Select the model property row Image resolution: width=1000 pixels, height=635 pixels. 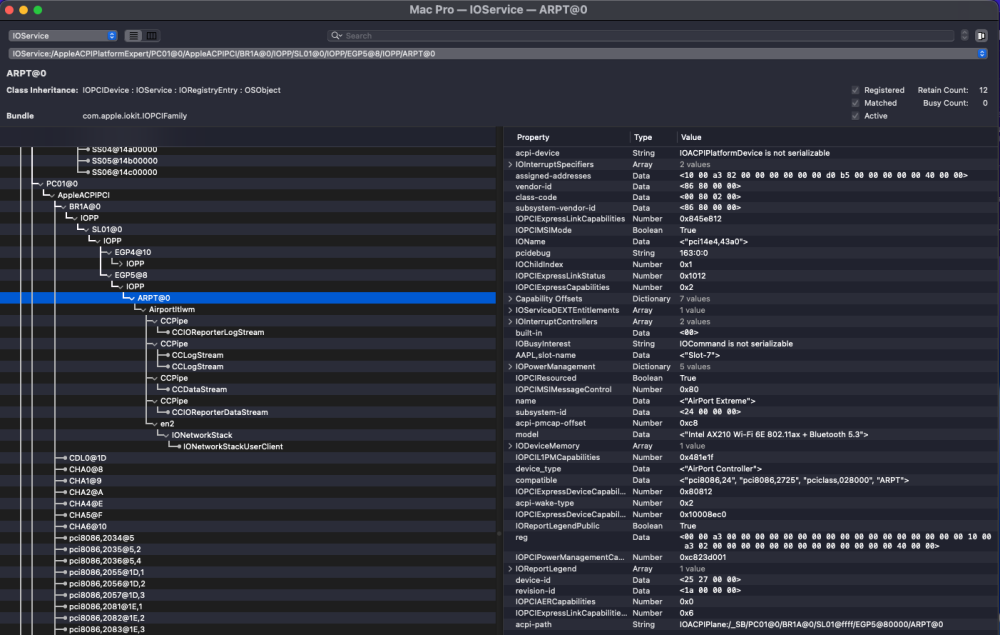(x=750, y=434)
